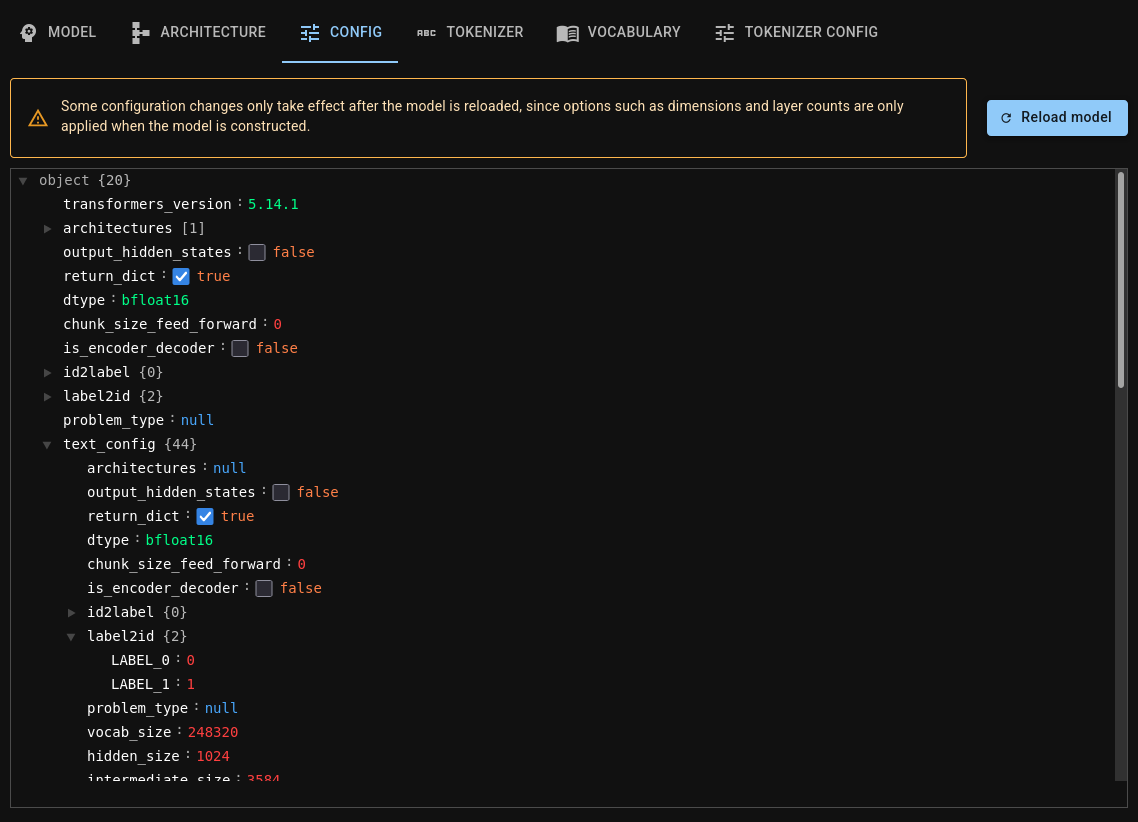Click text_config dtype value bfloat16

point(179,541)
